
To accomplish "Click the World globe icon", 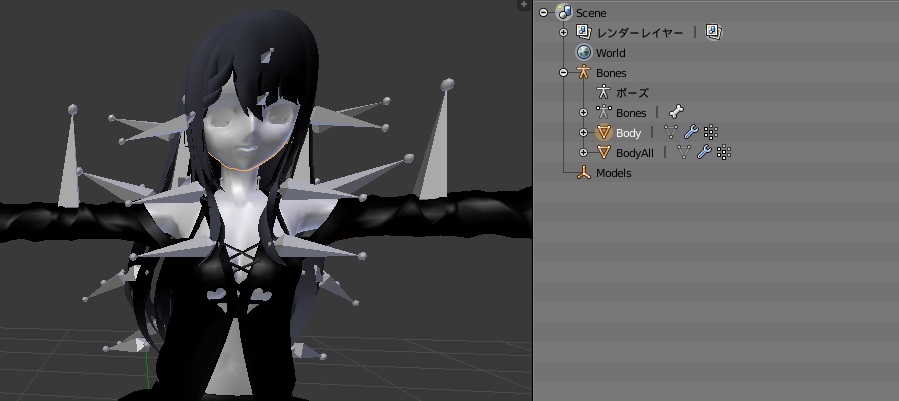I will (584, 52).
